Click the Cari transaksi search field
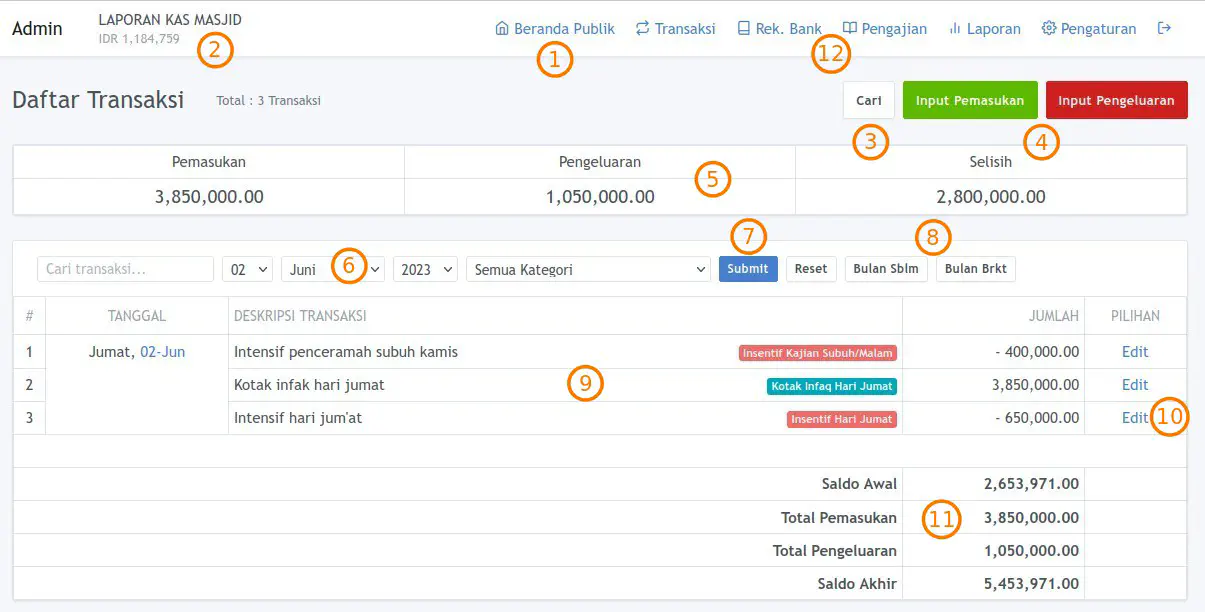The height and width of the screenshot is (612, 1205). (x=127, y=268)
